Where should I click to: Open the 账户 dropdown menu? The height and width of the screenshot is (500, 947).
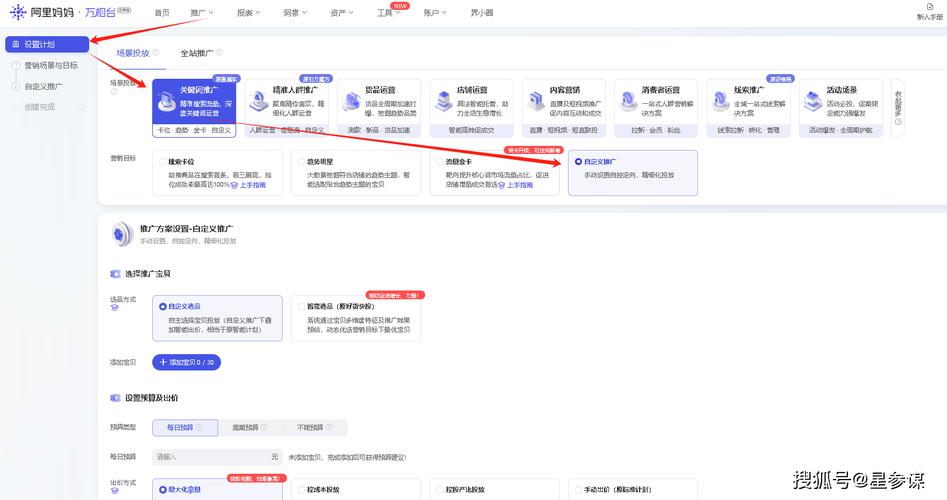(435, 12)
